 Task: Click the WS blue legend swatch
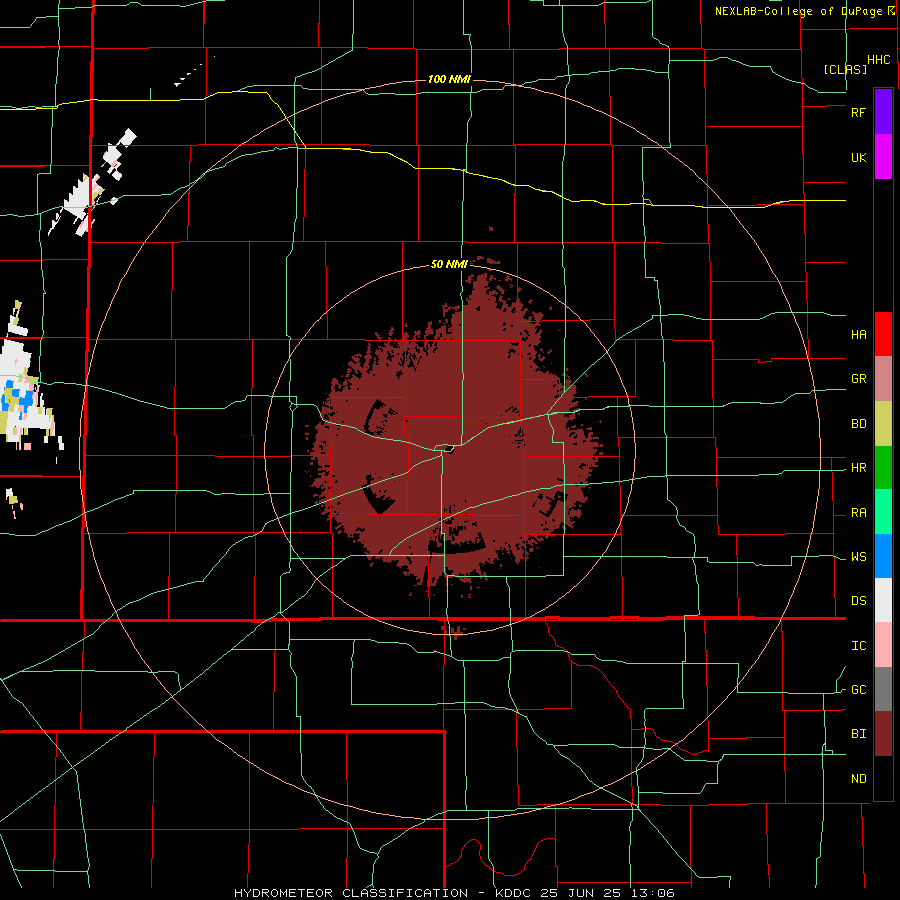(x=883, y=556)
